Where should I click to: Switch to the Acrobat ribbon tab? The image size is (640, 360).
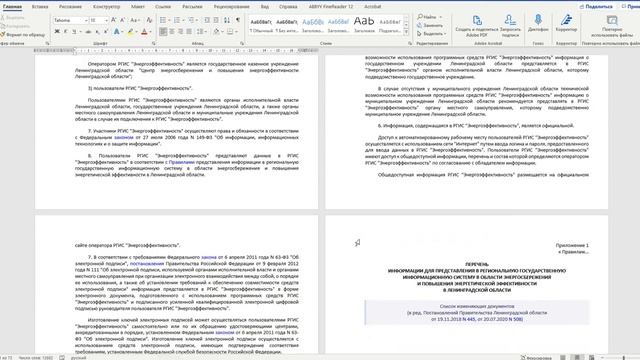coord(372,7)
